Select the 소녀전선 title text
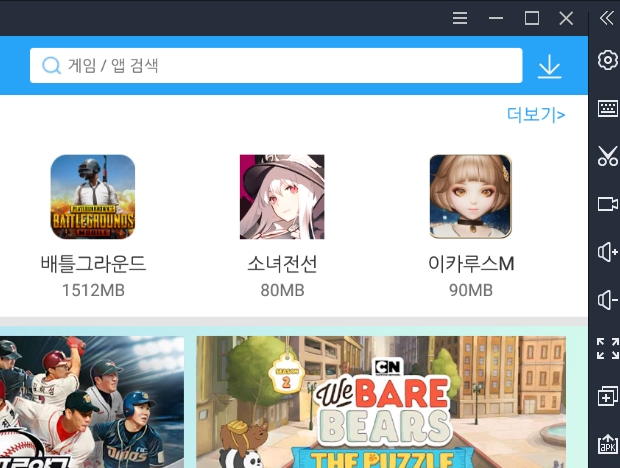The image size is (620, 468). (282, 264)
